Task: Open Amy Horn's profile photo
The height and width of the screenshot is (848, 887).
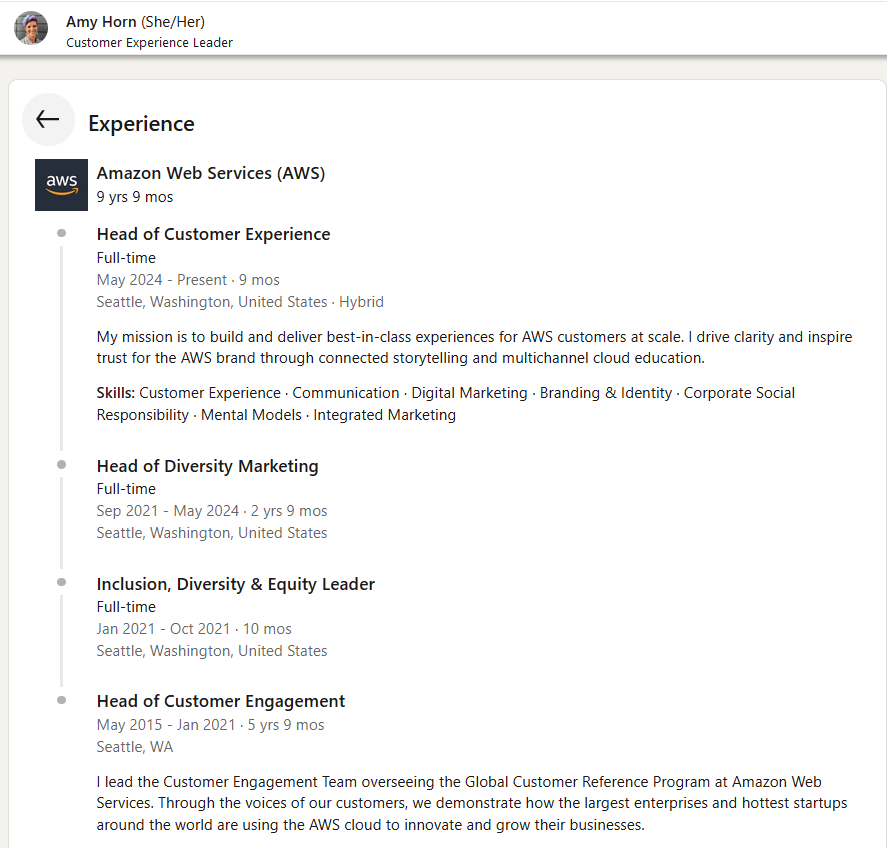Action: tap(31, 28)
